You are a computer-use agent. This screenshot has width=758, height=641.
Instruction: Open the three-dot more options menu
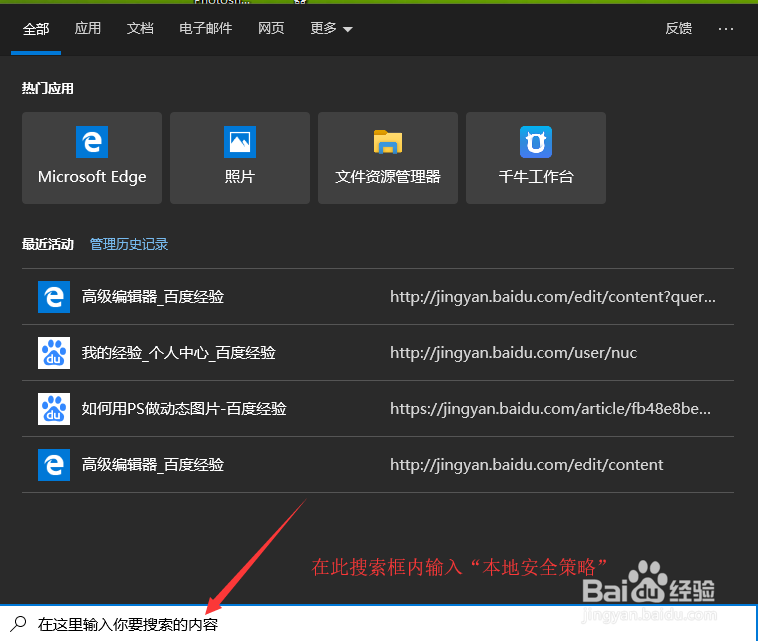coord(726,29)
